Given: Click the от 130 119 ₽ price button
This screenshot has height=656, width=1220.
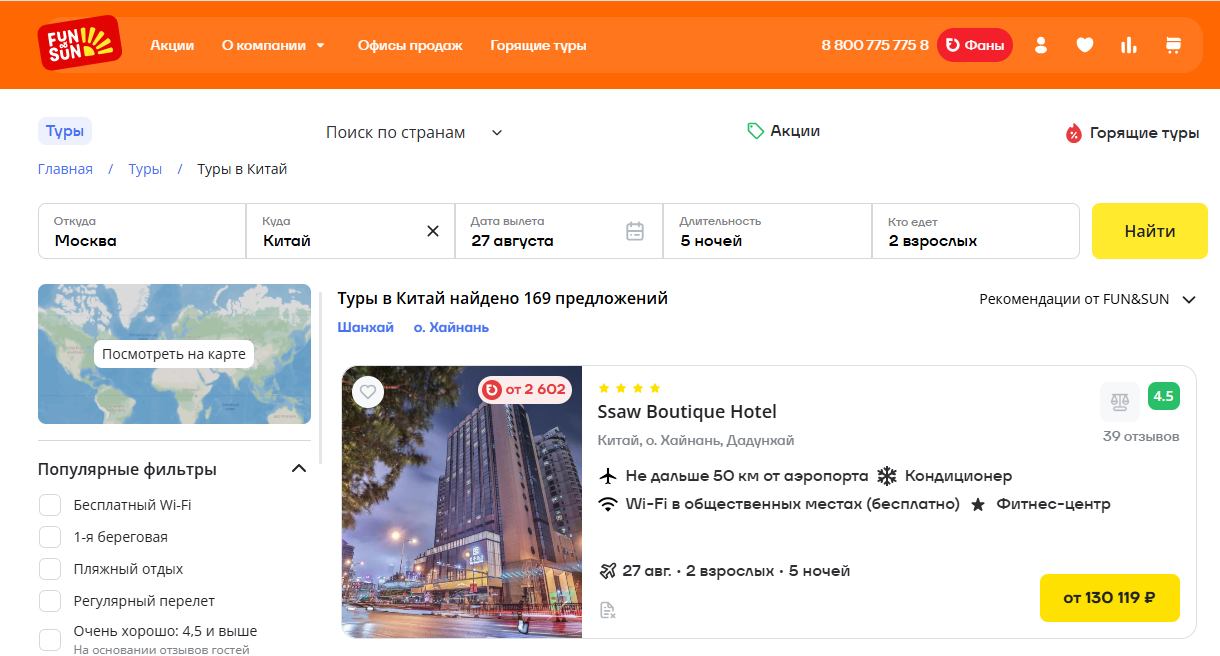Looking at the screenshot, I should click(1110, 598).
